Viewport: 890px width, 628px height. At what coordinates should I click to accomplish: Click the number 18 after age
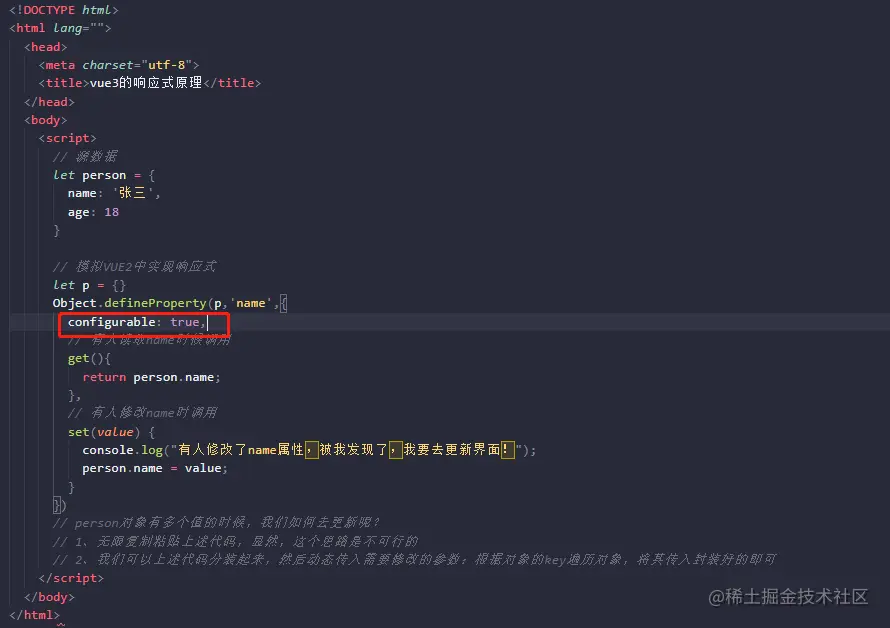point(111,212)
